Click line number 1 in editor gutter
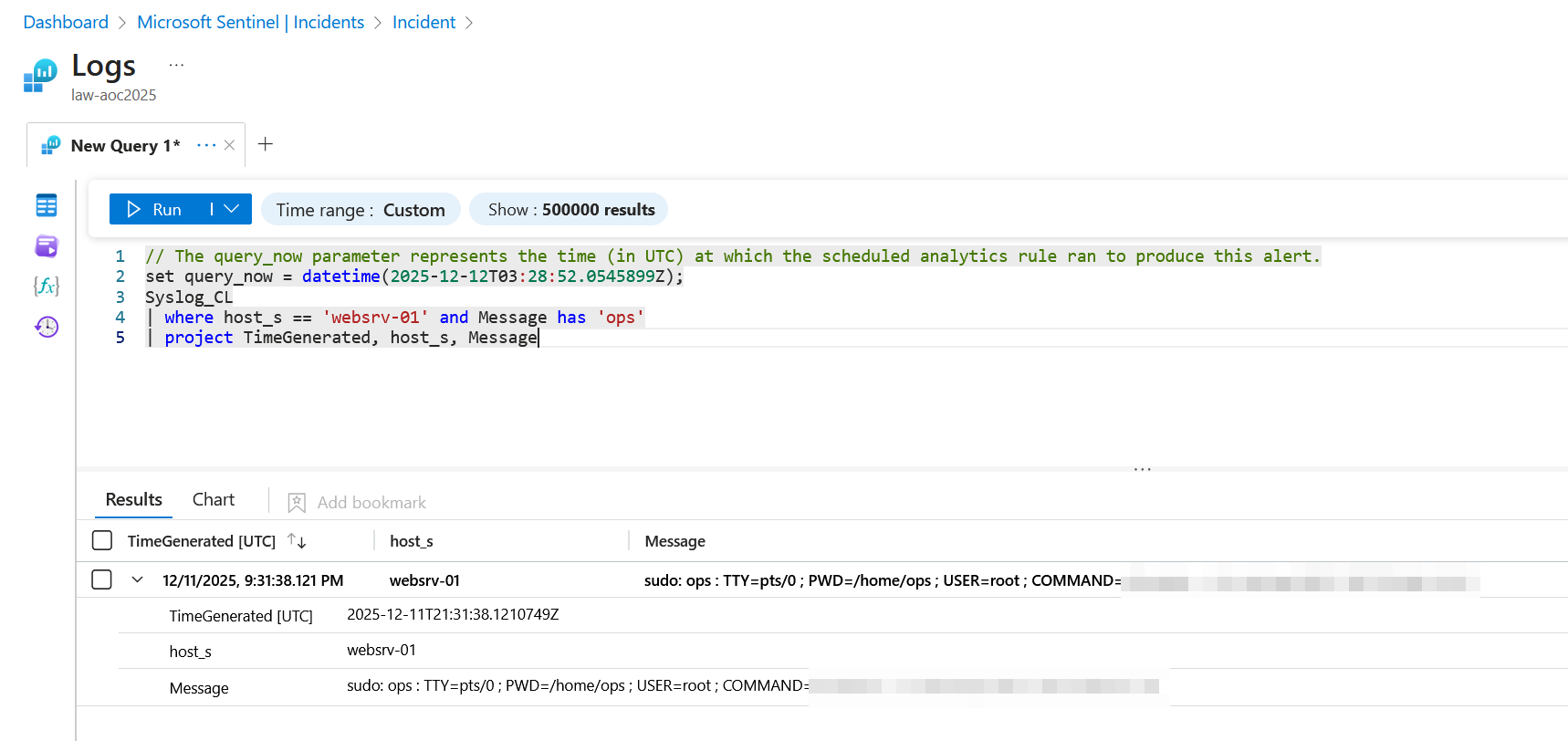 [x=120, y=256]
